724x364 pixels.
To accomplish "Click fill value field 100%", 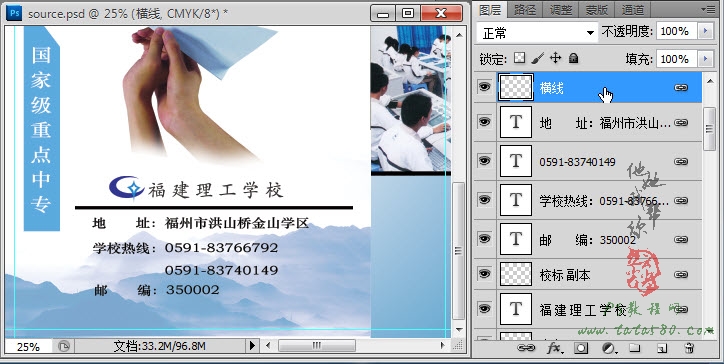I will 677,59.
